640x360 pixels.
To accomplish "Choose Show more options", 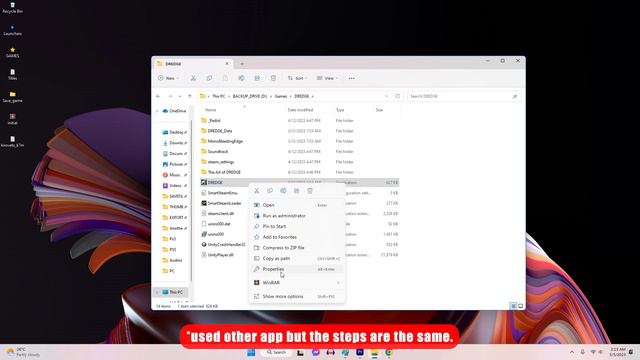I will click(x=297, y=296).
